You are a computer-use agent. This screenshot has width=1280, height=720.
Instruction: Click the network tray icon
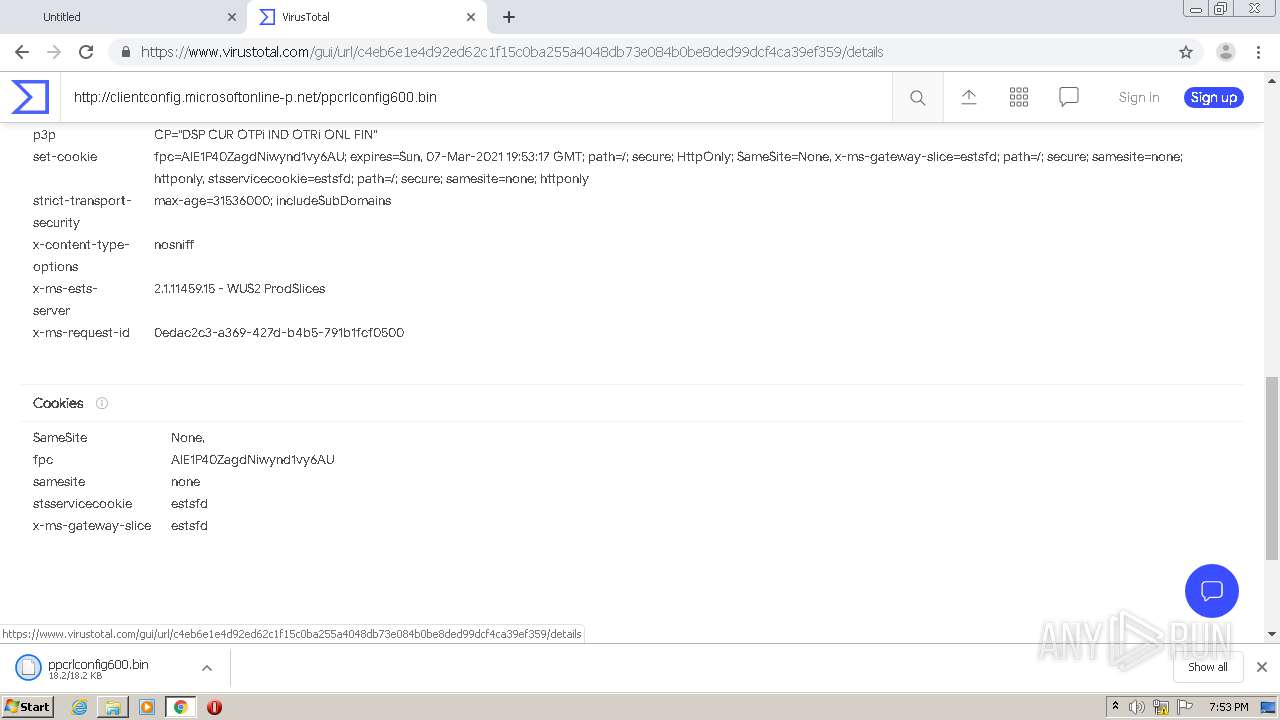pyautogui.click(x=1161, y=707)
